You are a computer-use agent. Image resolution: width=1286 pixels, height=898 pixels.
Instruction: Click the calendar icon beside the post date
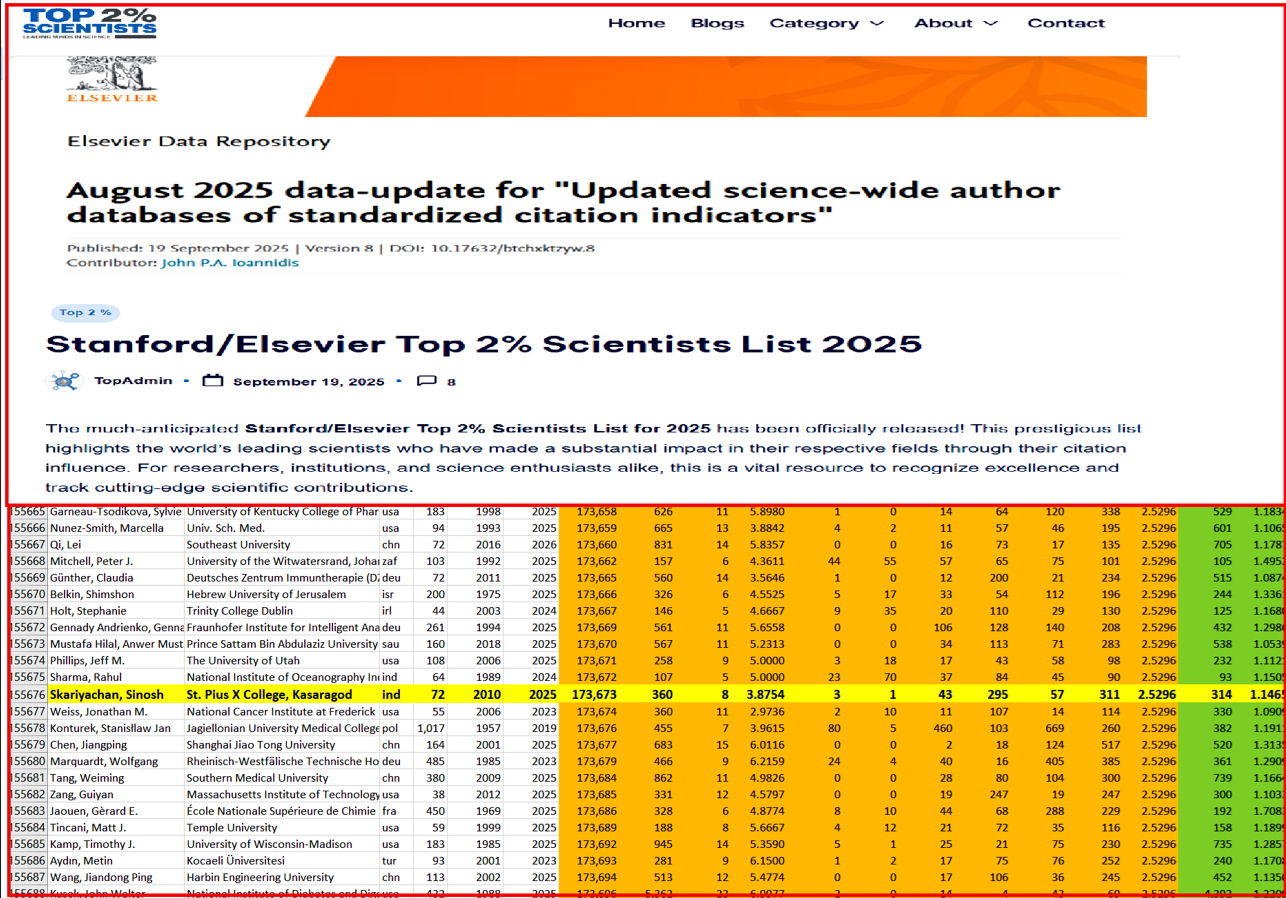(x=212, y=381)
